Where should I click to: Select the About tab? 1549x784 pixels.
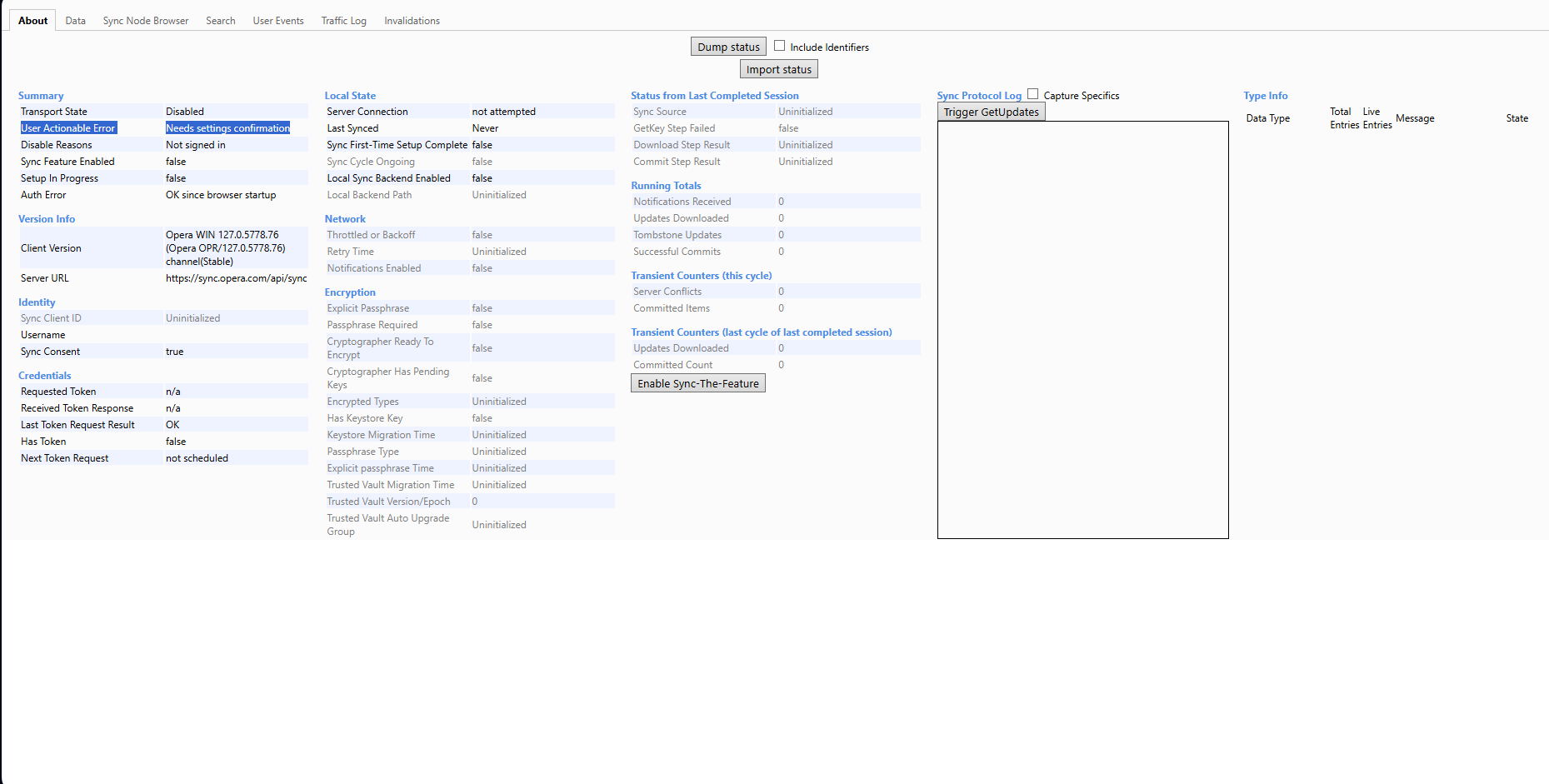click(x=32, y=20)
